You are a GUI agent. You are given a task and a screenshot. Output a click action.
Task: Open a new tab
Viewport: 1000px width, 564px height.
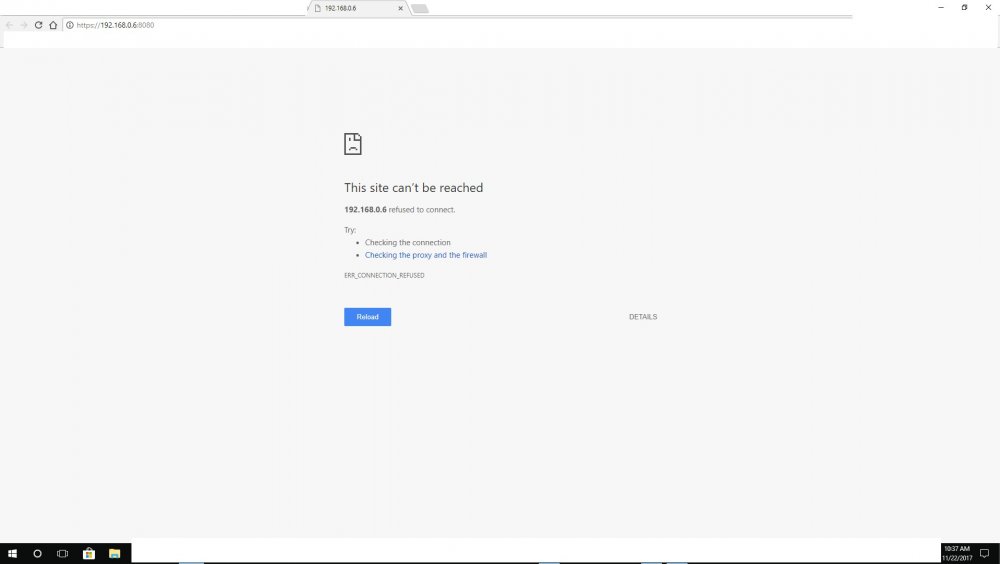[420, 8]
